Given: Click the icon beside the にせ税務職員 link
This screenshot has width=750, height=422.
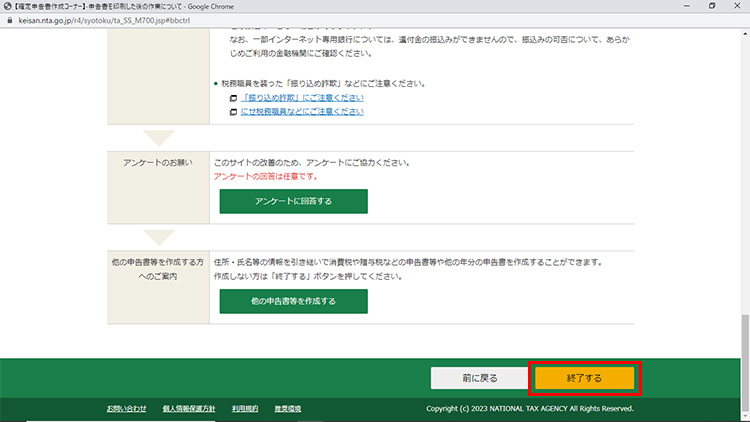Looking at the screenshot, I should tap(233, 111).
